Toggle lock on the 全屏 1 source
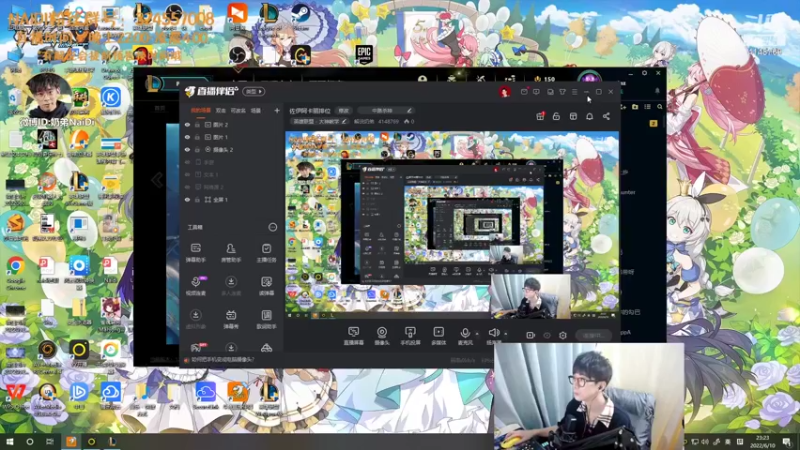 [197, 200]
